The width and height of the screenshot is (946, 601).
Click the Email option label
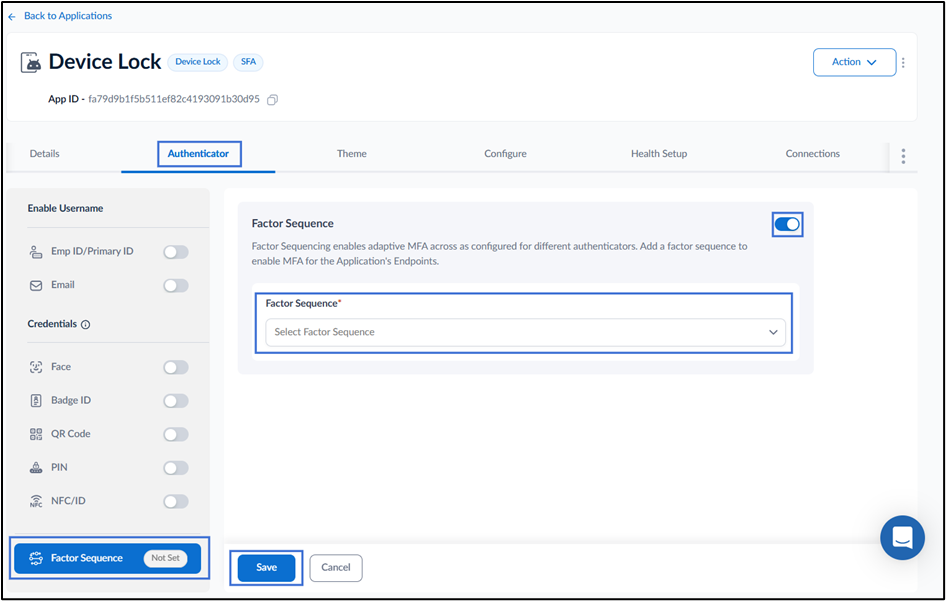[63, 285]
